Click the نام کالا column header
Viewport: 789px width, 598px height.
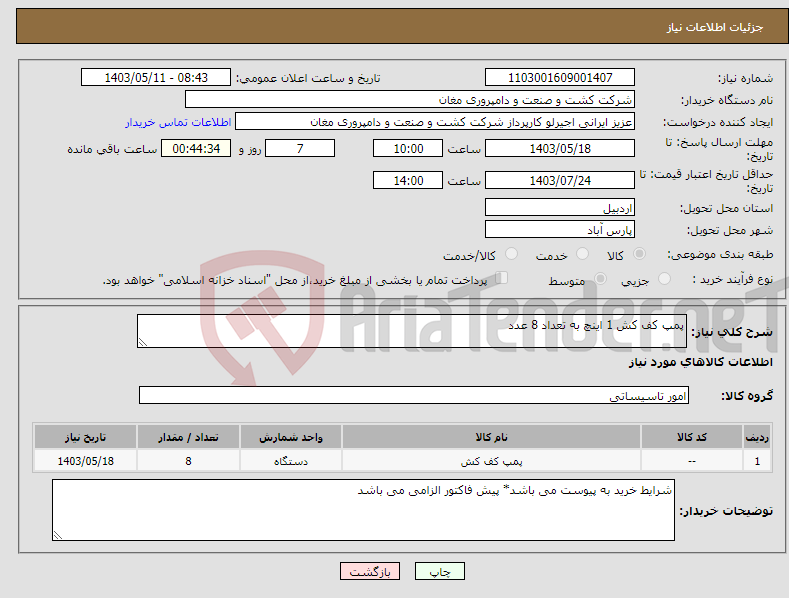[x=491, y=437]
